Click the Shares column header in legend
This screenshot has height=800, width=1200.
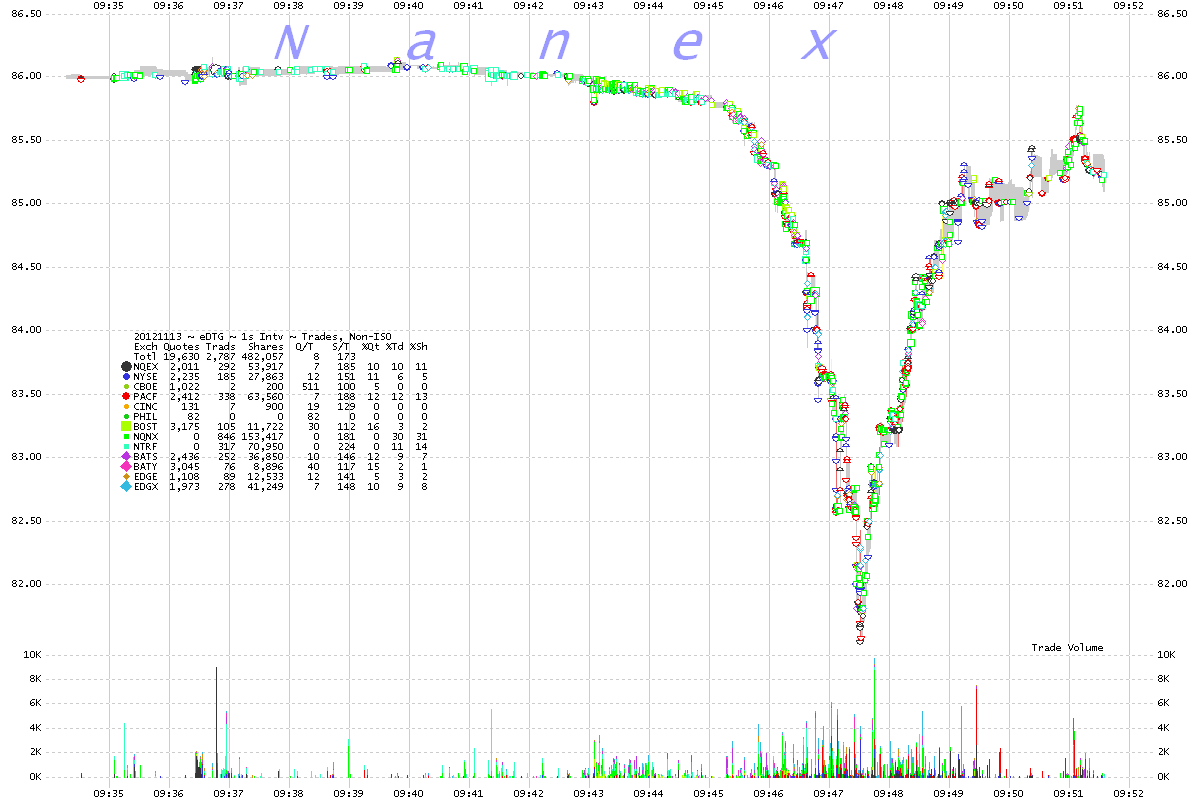click(265, 346)
